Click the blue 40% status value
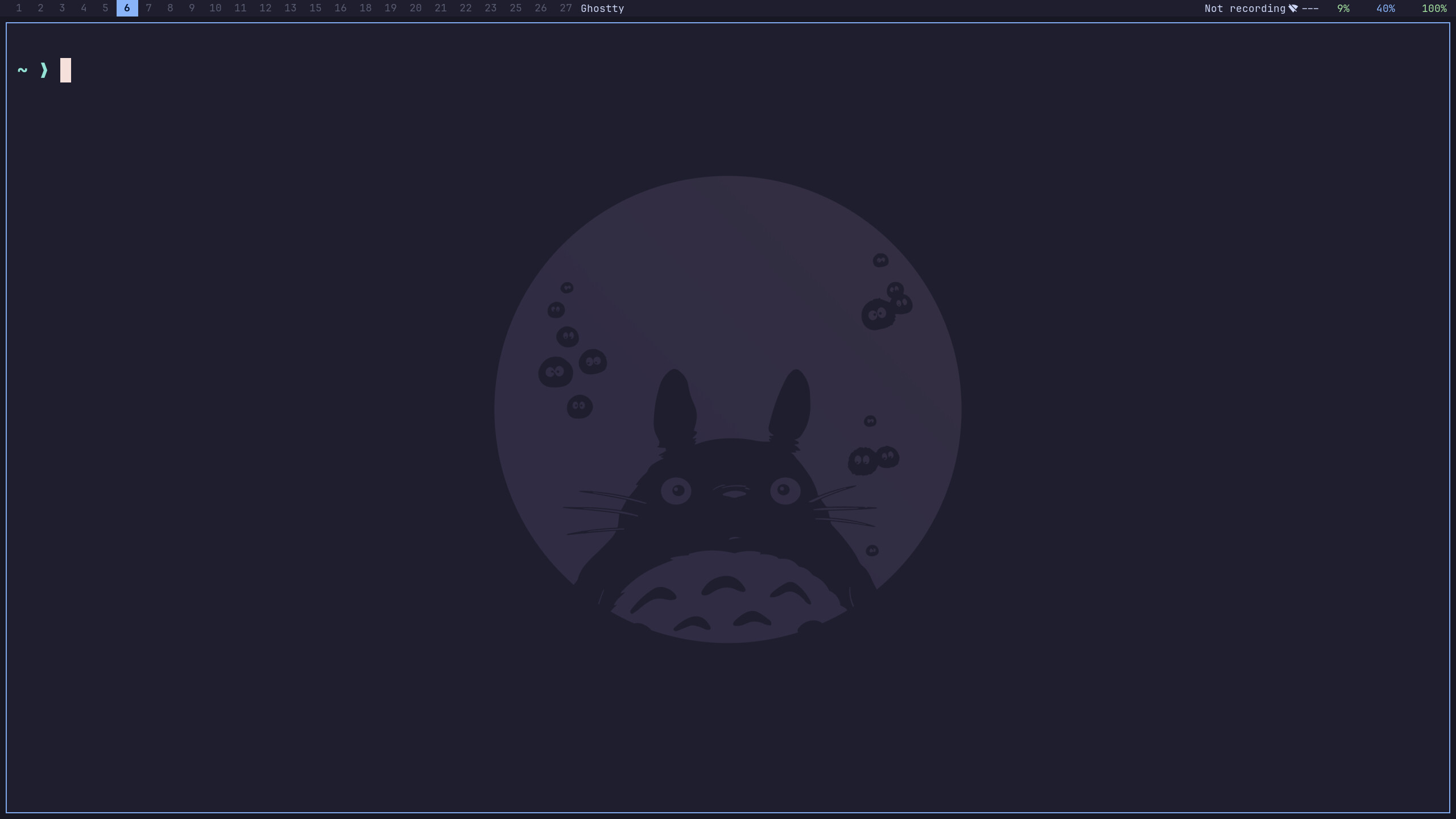This screenshot has width=1456, height=819. click(1385, 9)
